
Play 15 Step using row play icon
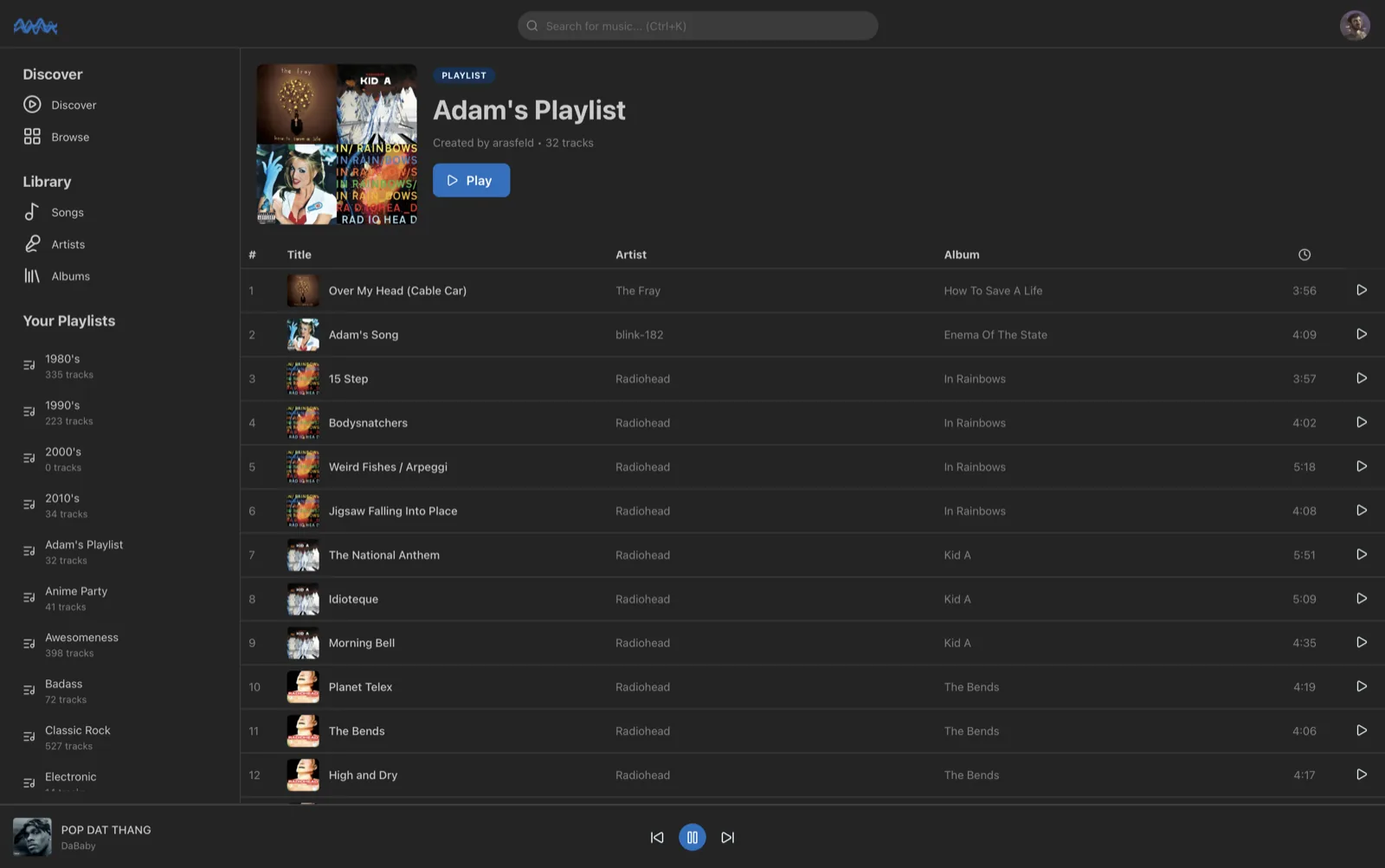coord(1362,378)
